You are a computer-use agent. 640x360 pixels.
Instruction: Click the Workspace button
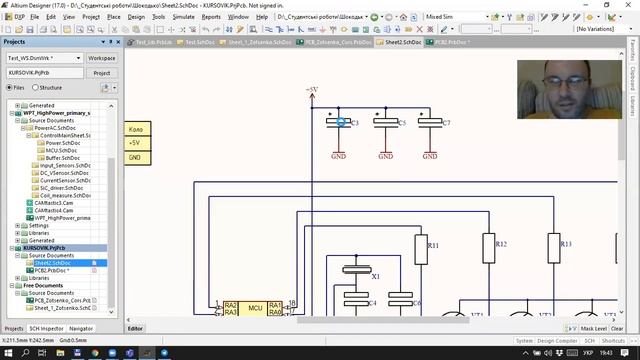(x=102, y=58)
